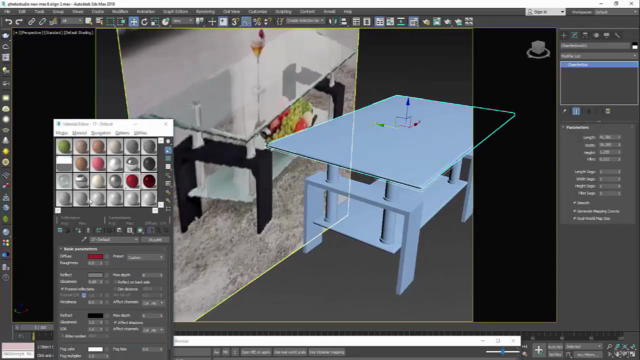Open the Hierarchy tab in command panel
The image size is (640, 360).
click(x=585, y=36)
